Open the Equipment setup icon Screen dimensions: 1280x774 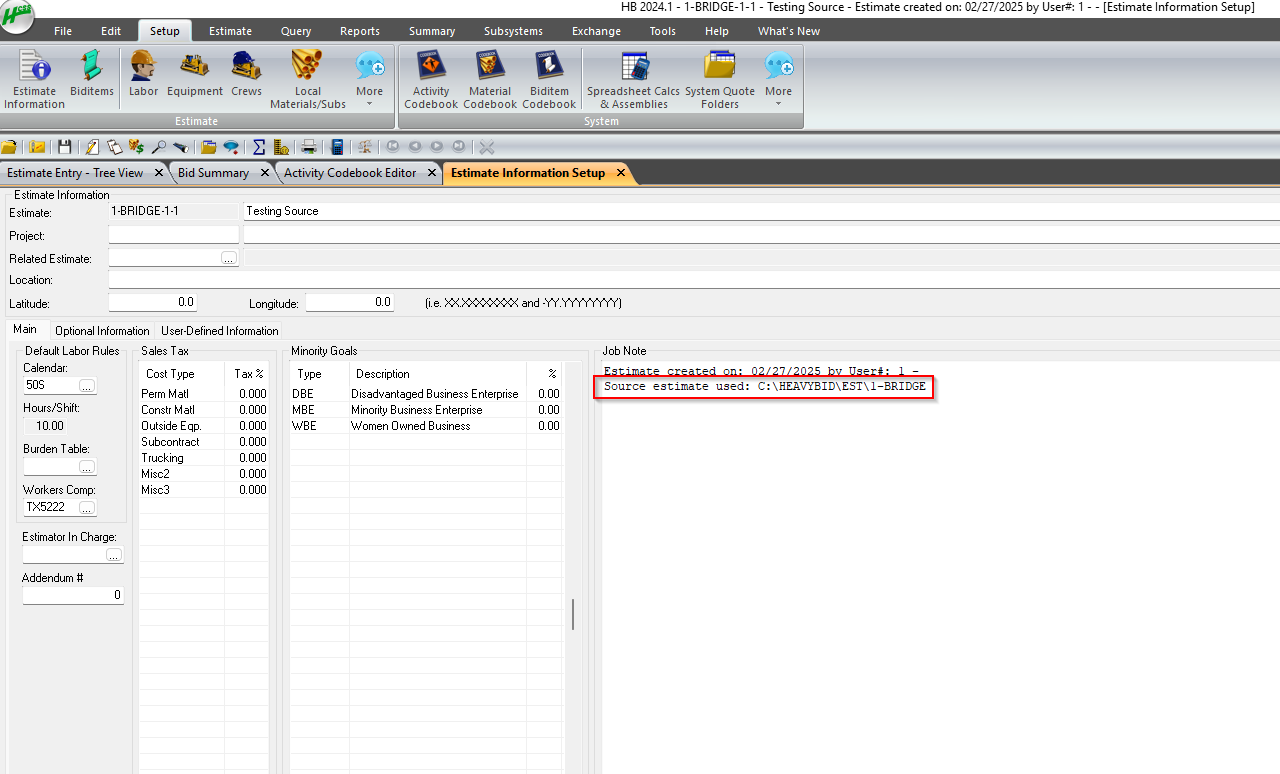(x=195, y=74)
